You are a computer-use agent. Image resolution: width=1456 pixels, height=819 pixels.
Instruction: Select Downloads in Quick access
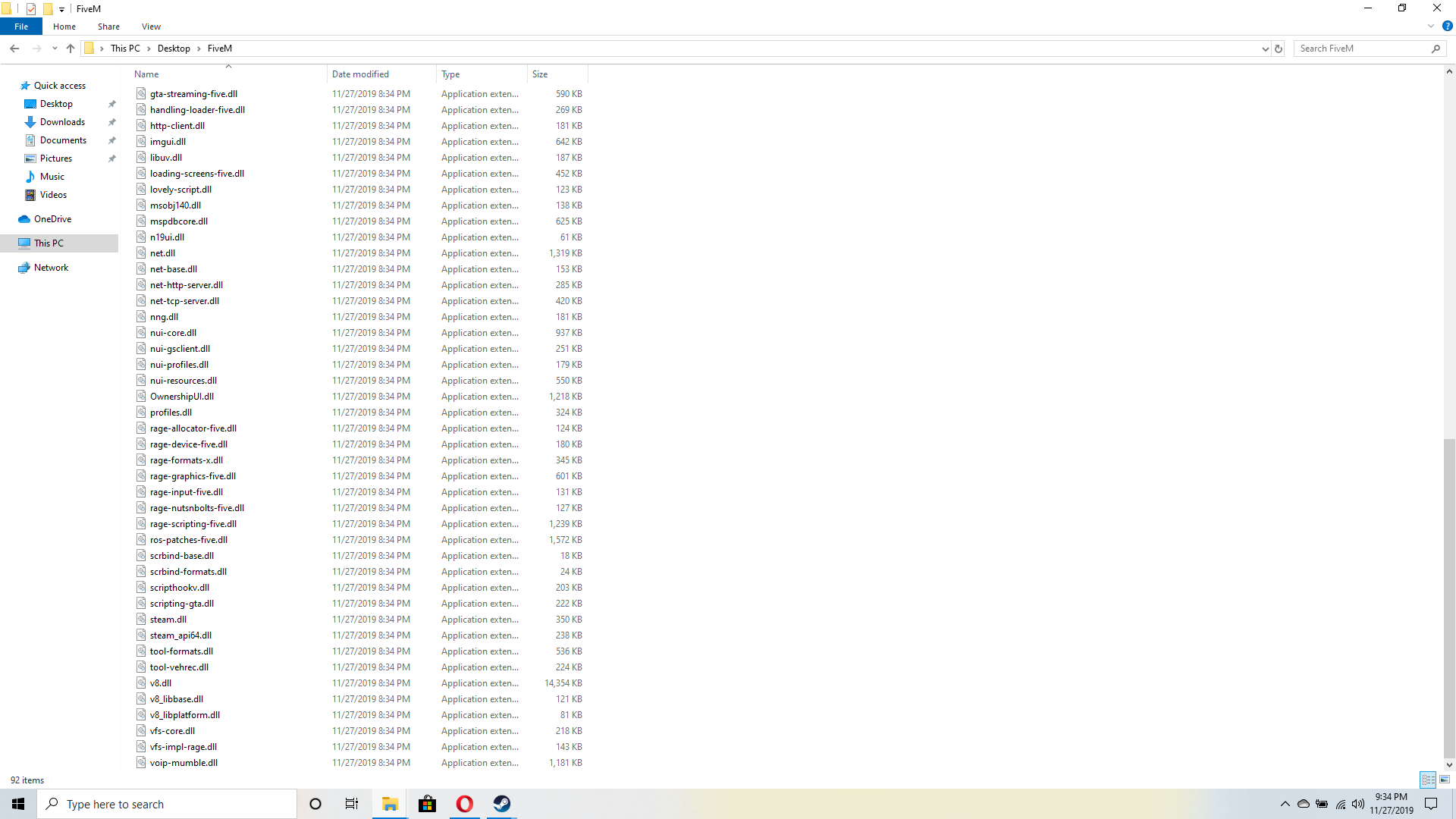click(x=62, y=122)
